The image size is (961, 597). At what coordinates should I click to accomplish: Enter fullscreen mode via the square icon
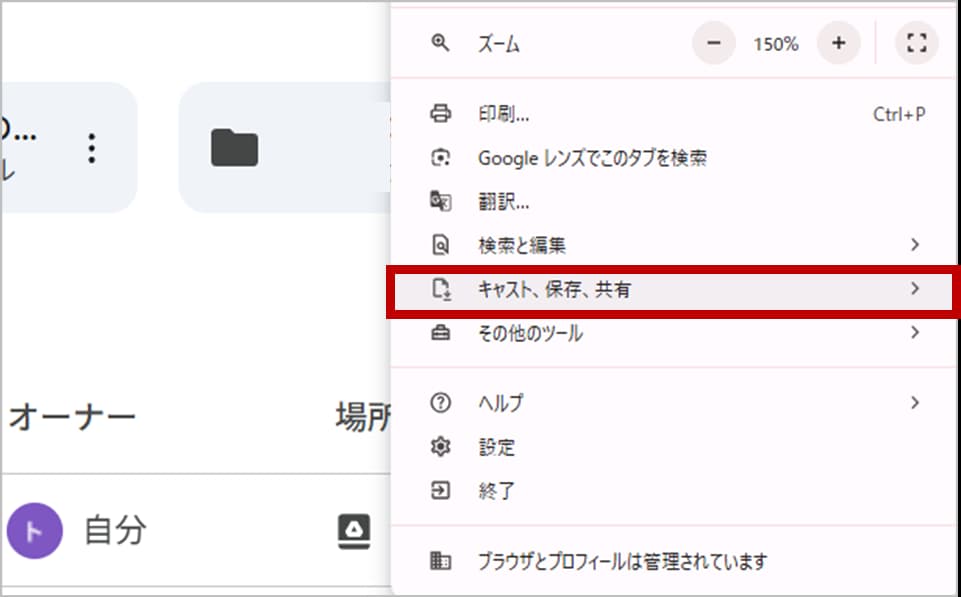click(x=916, y=44)
